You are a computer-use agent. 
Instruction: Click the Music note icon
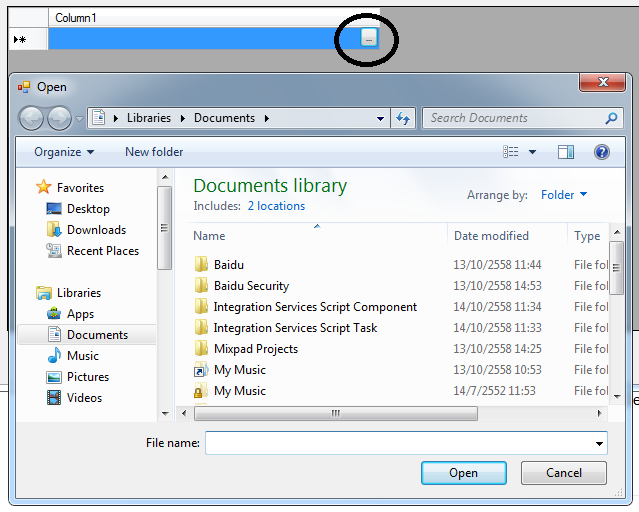click(x=54, y=355)
